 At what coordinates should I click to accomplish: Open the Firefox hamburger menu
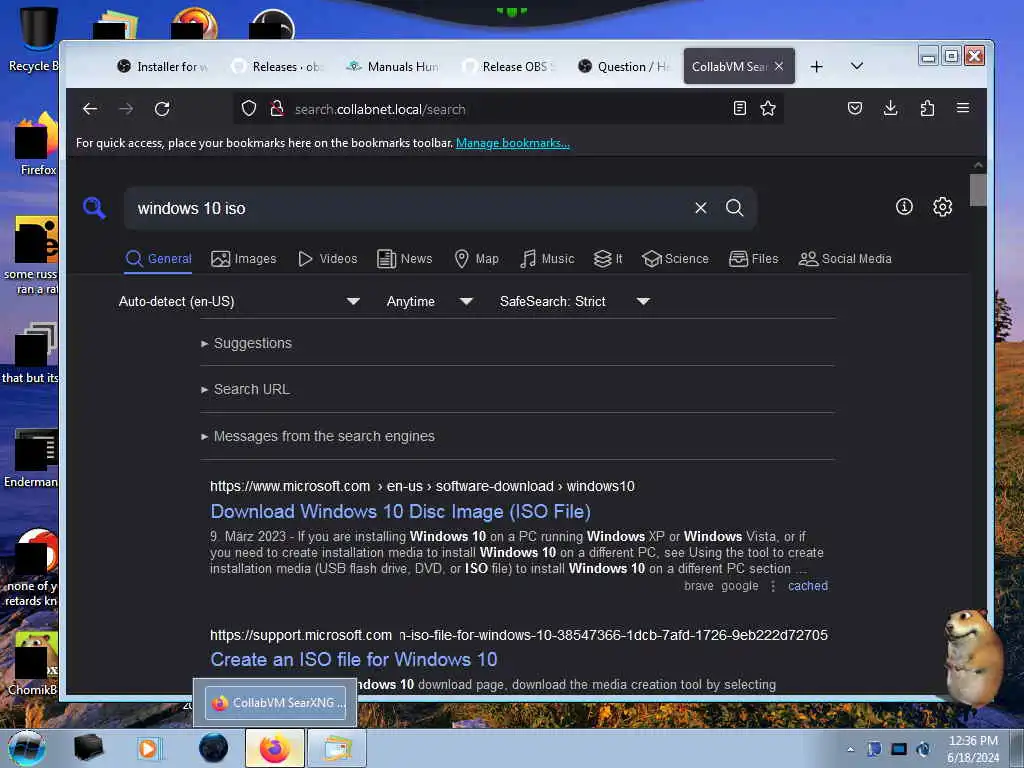click(x=963, y=108)
